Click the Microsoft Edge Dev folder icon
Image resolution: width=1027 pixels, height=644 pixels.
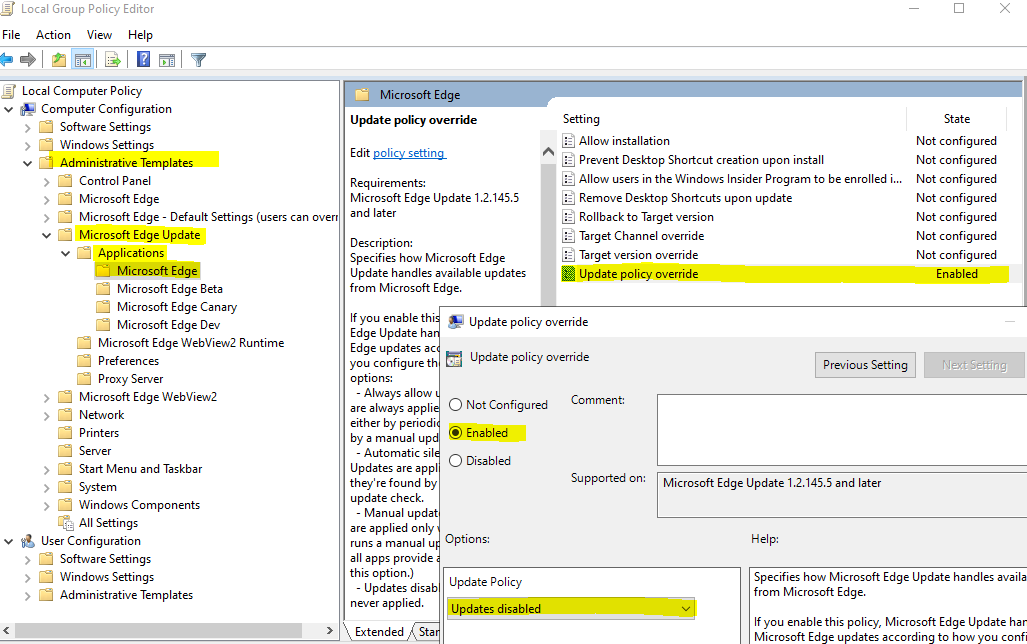click(x=103, y=325)
